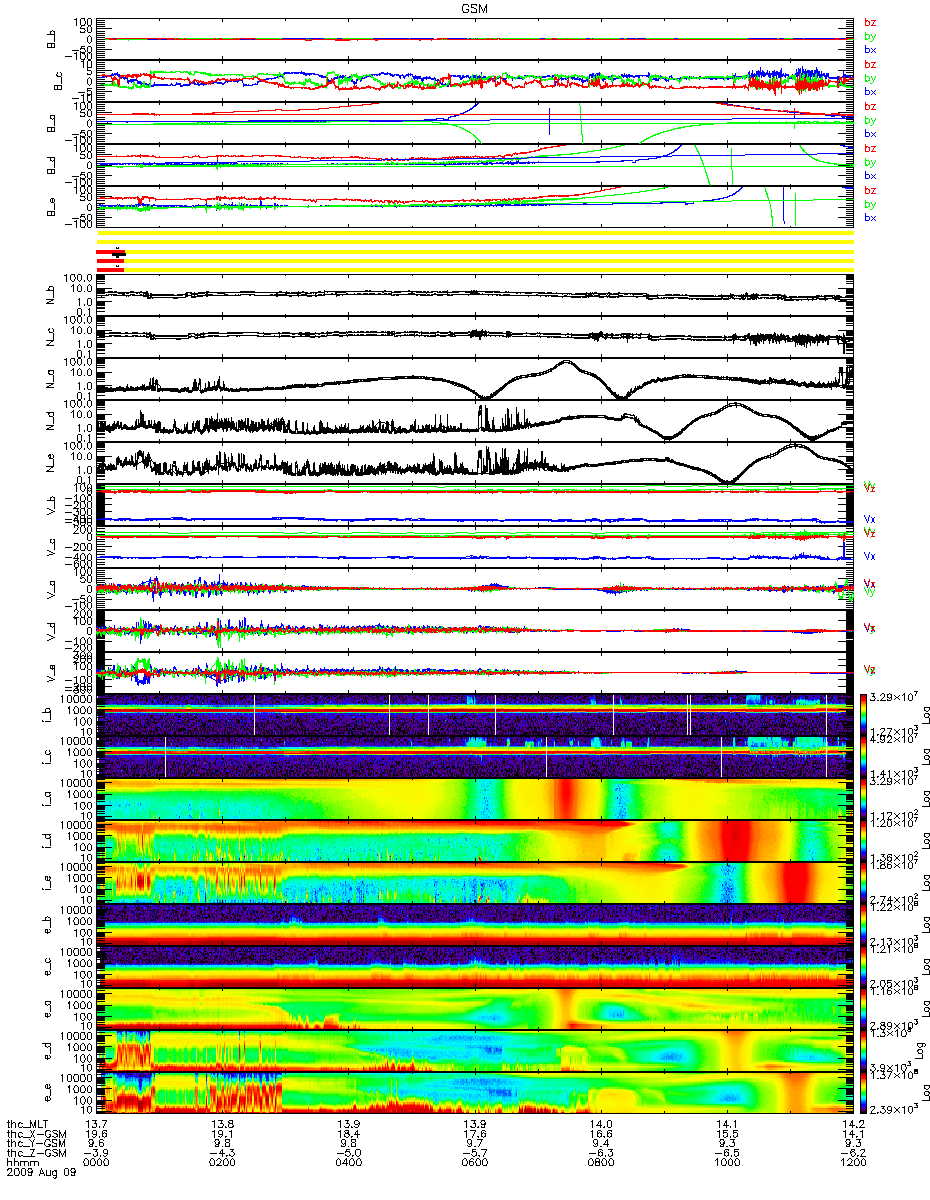Click the X-GSM value 19.6
Viewport: 930px width, 1200px height.
[x=97, y=1134]
